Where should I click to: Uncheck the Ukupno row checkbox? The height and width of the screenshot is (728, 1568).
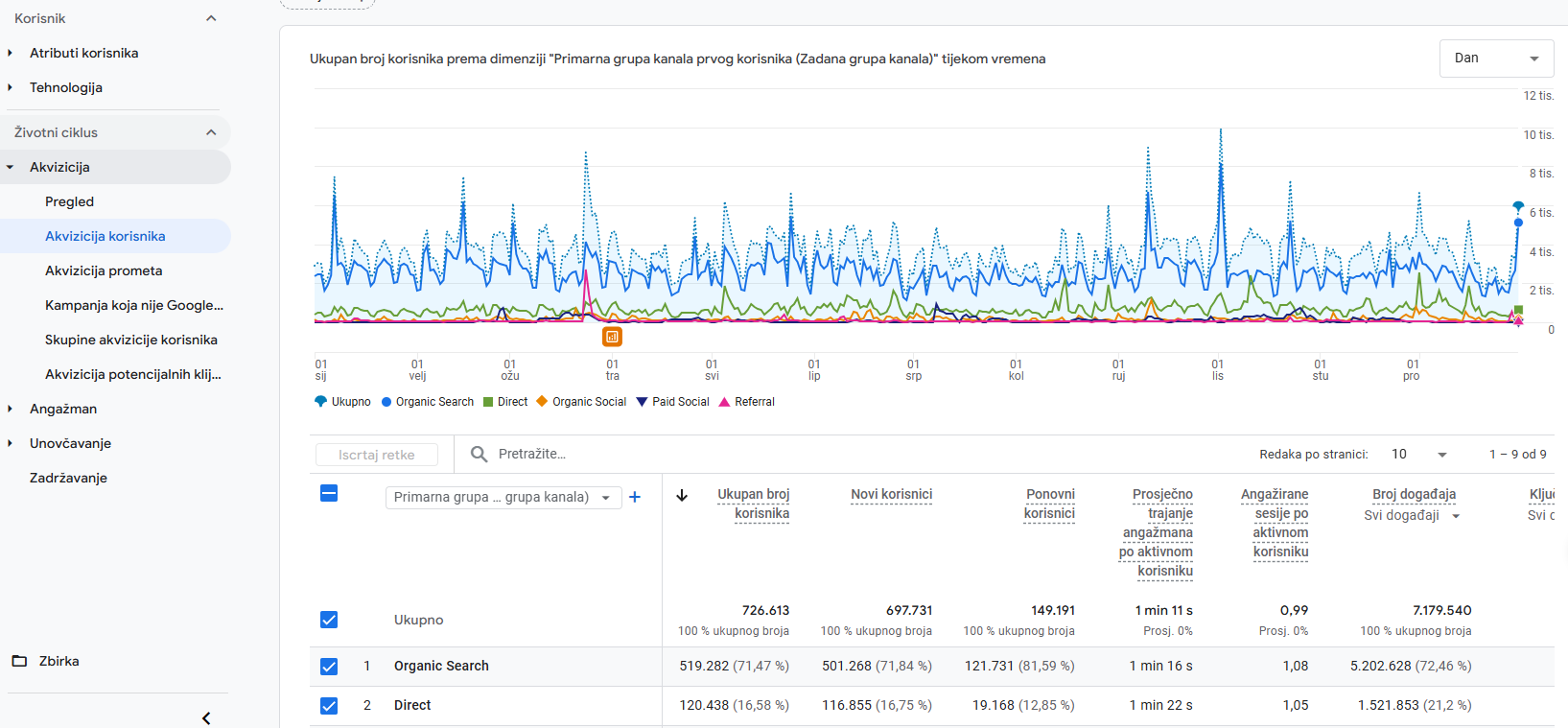pyautogui.click(x=329, y=620)
